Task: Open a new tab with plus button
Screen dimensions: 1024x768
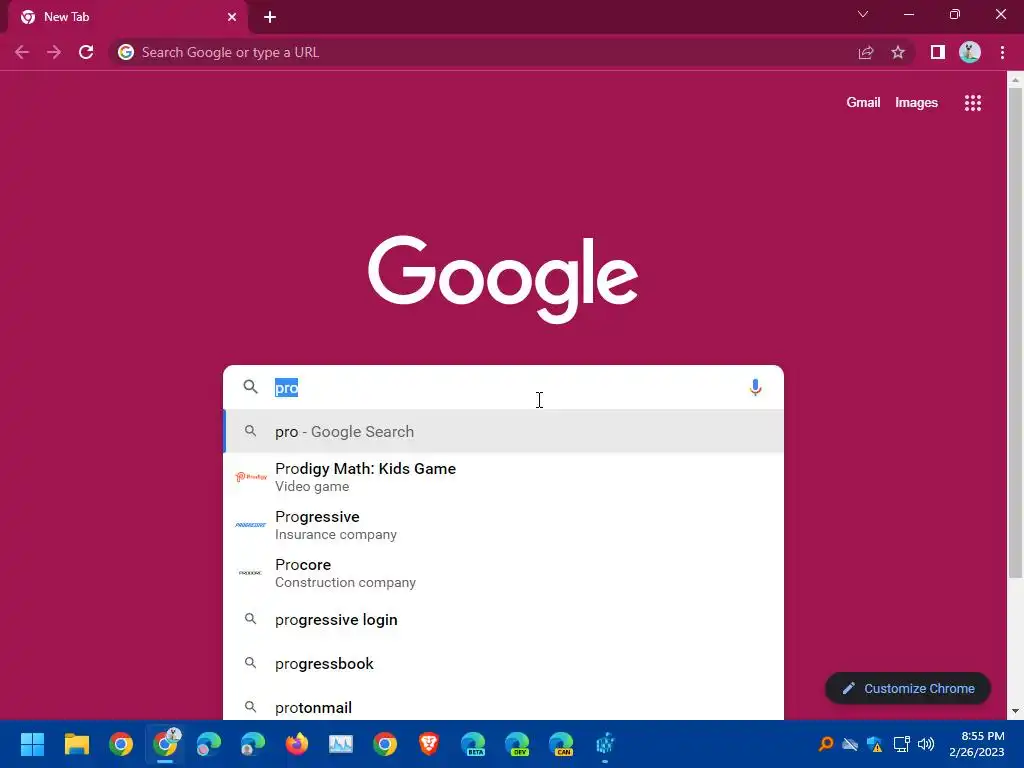Action: (270, 17)
